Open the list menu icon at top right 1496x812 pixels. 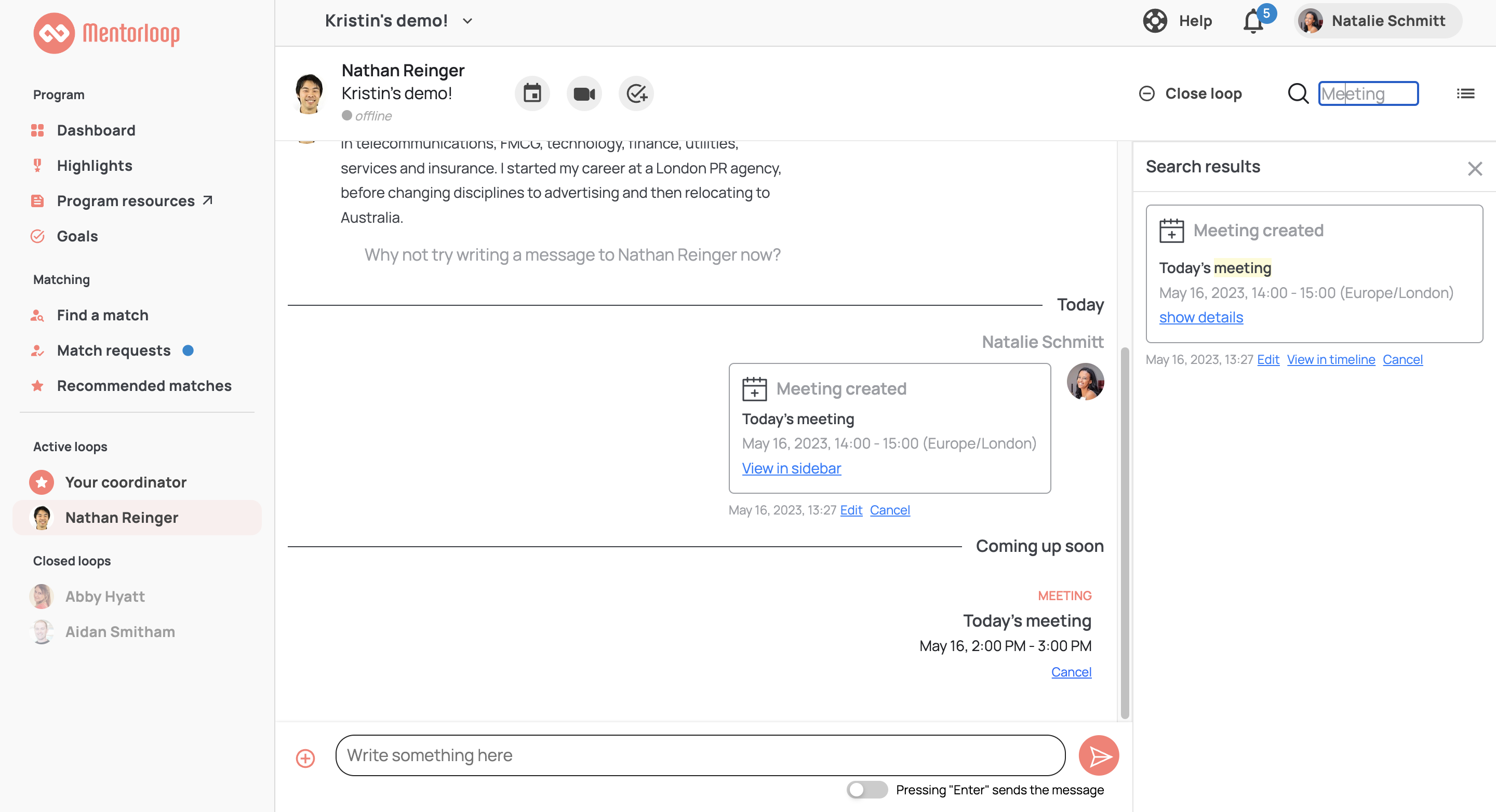pyautogui.click(x=1465, y=93)
